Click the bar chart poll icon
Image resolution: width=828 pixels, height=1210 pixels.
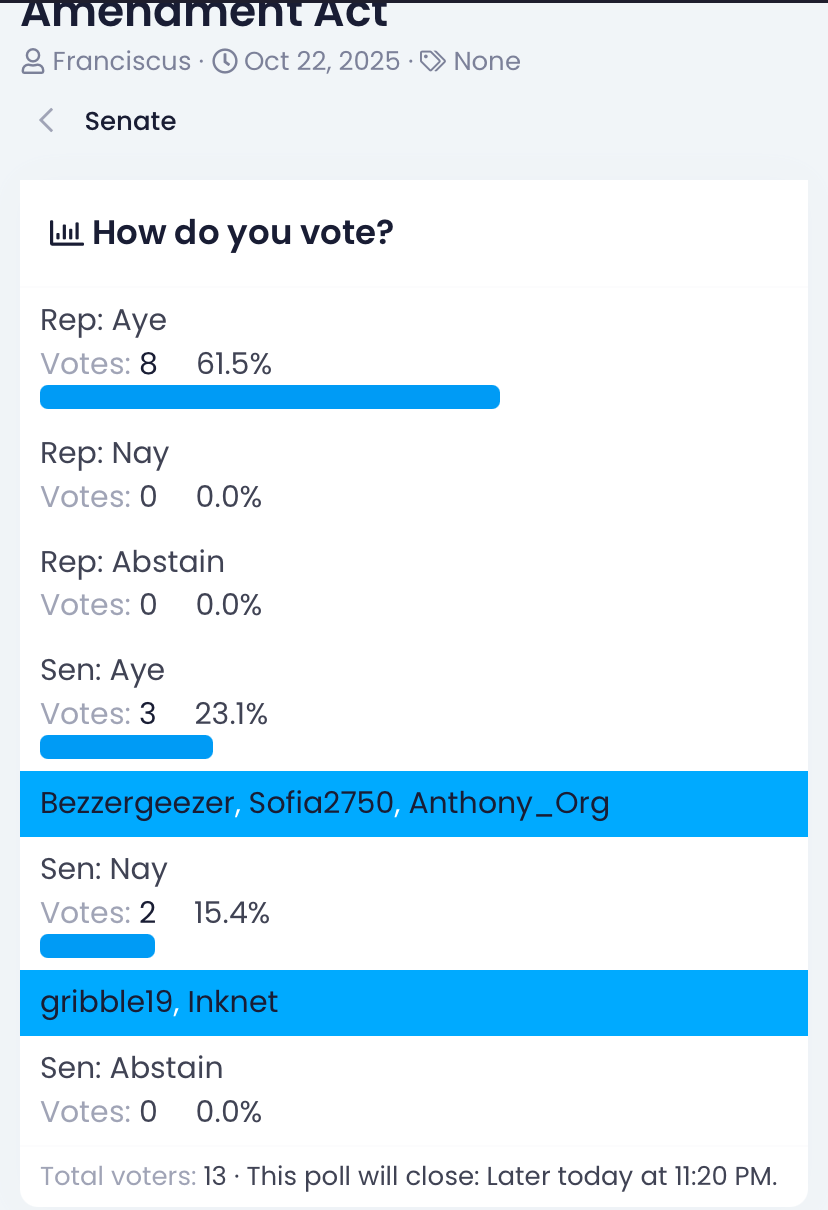(66, 234)
